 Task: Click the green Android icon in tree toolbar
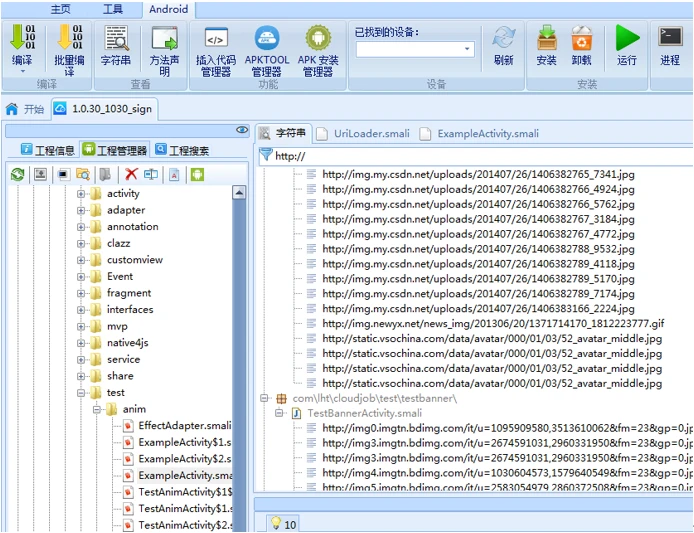197,174
